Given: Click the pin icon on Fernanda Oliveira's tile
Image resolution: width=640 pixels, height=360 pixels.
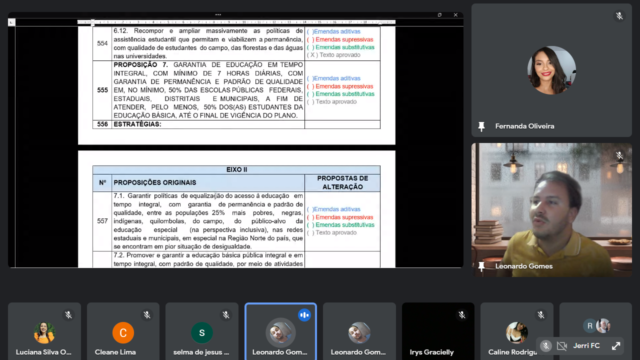Looking at the screenshot, I should [482, 127].
